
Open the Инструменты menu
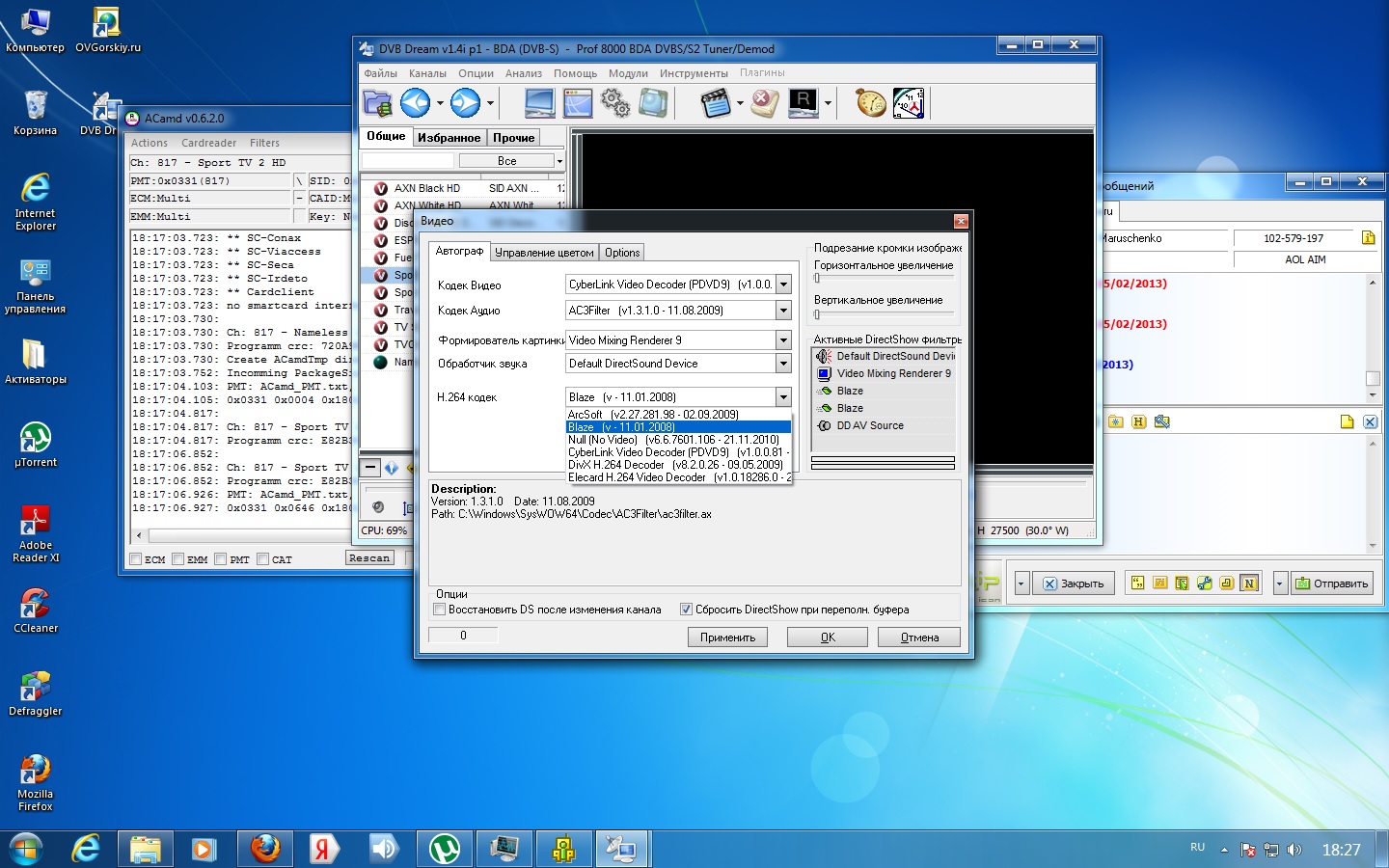694,73
